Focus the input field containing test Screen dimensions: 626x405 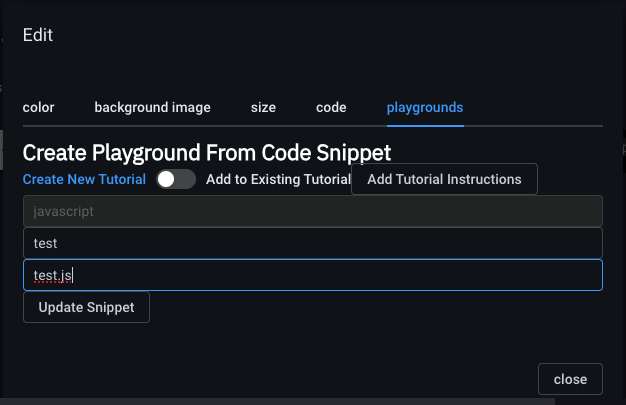tap(312, 243)
